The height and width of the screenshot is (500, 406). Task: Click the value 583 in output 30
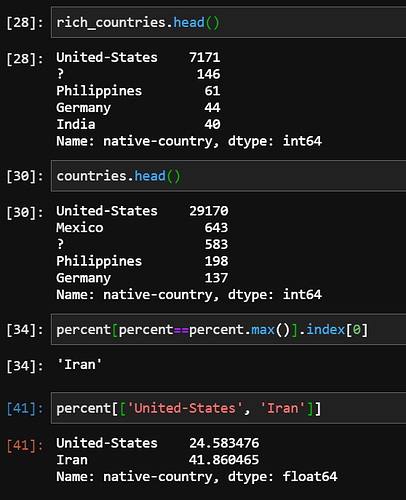pos(216,244)
